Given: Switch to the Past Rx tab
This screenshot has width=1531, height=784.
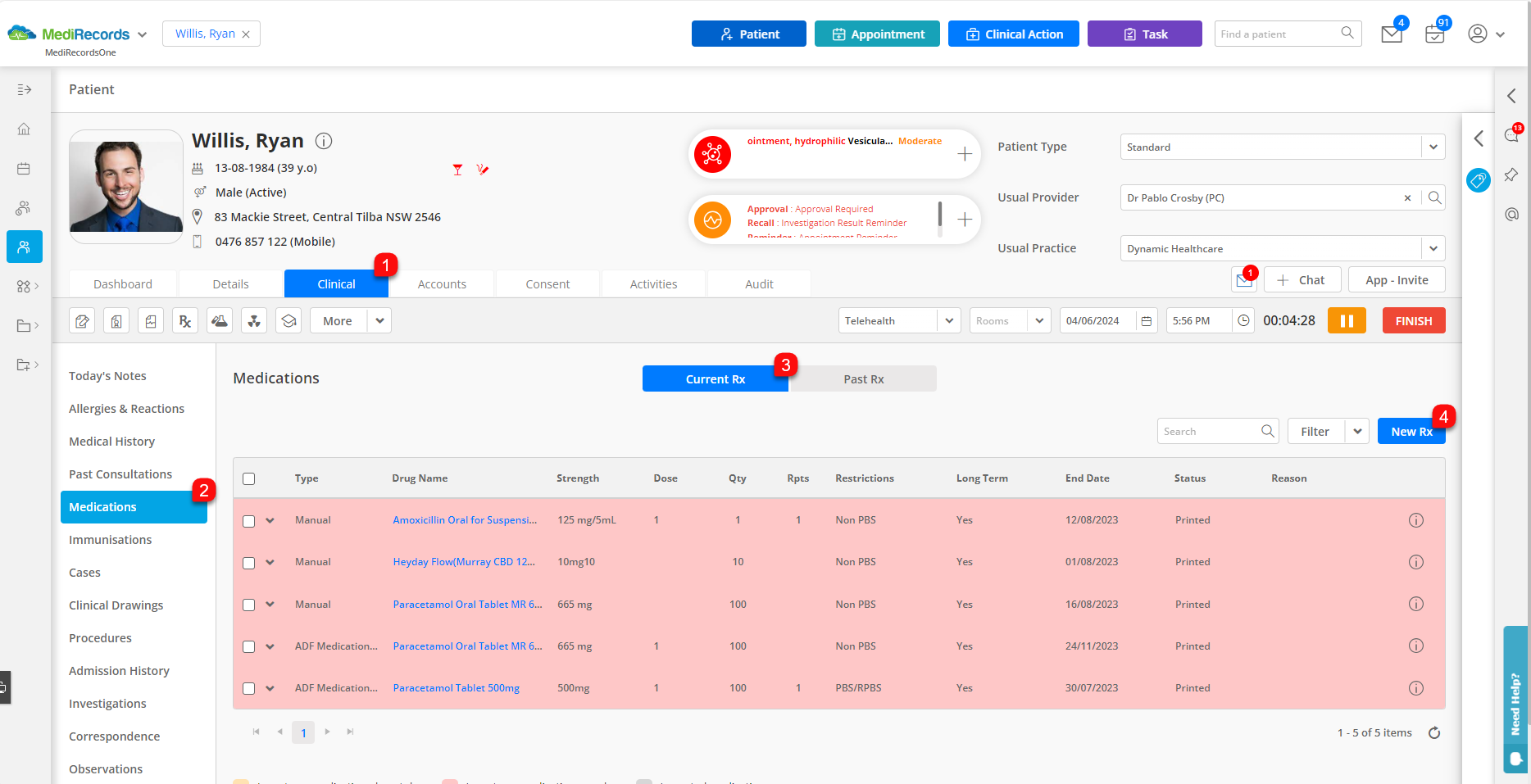Looking at the screenshot, I should click(863, 379).
